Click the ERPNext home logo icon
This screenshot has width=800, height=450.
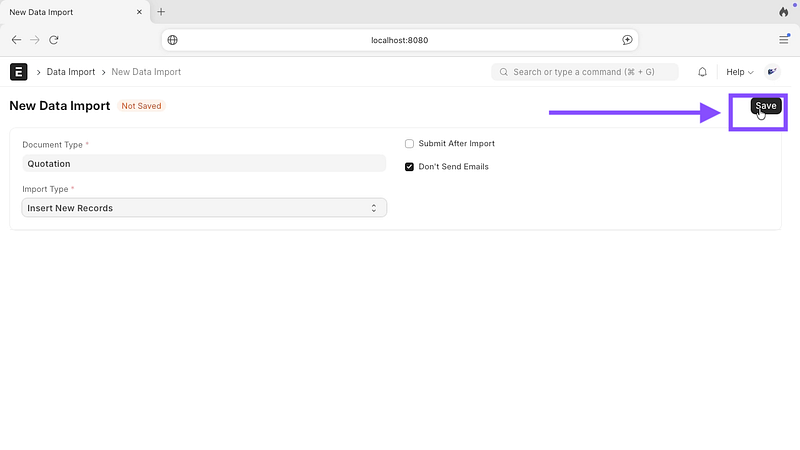pos(19,72)
